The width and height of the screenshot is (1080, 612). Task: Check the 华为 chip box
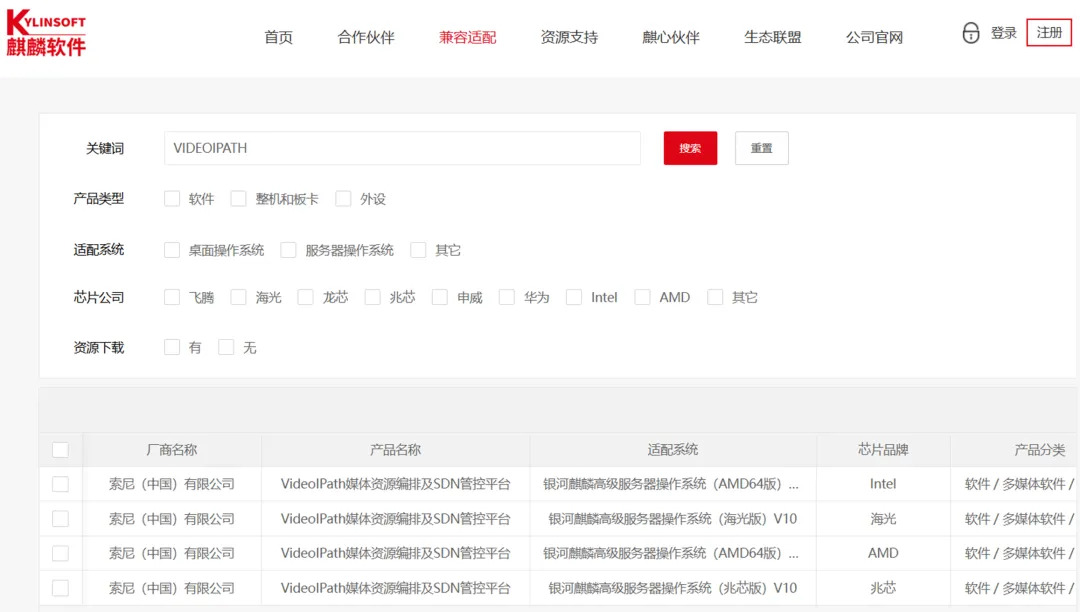[x=507, y=297]
